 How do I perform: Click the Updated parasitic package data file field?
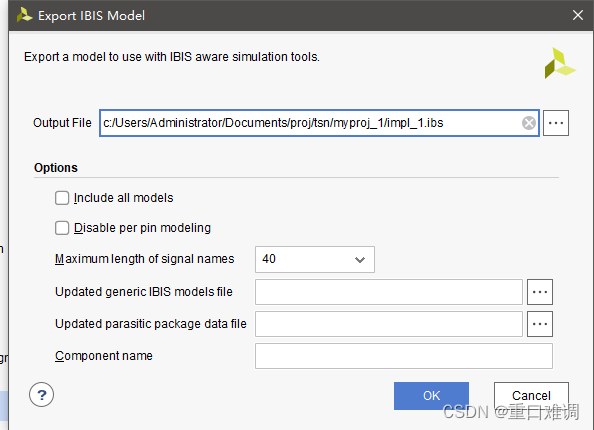[389, 324]
